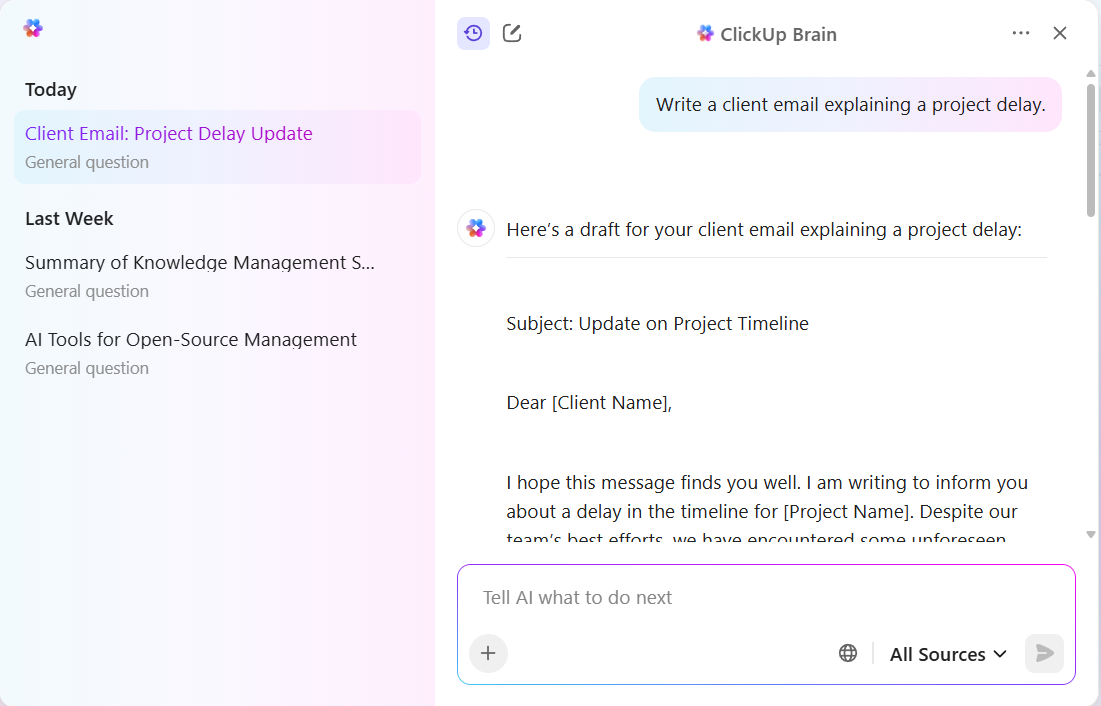The image size is (1101, 706).
Task: Send the message with the arrow icon
Action: point(1044,653)
